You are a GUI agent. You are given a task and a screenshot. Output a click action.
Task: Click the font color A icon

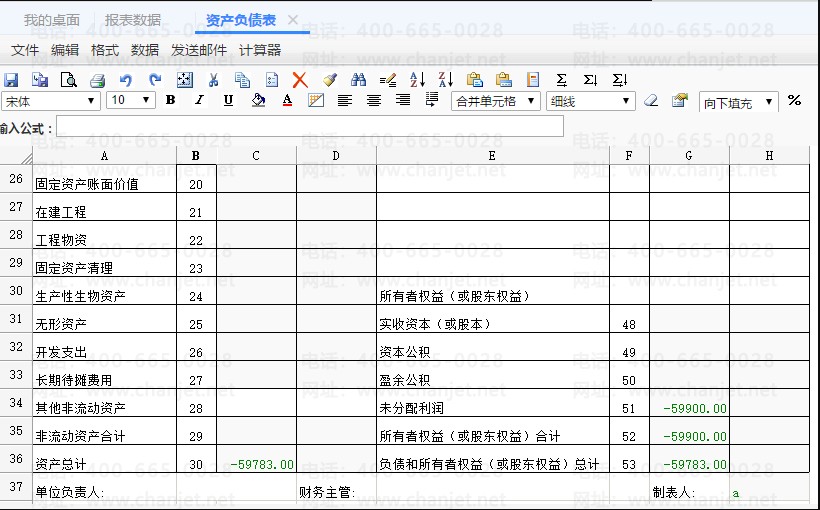tap(287, 100)
